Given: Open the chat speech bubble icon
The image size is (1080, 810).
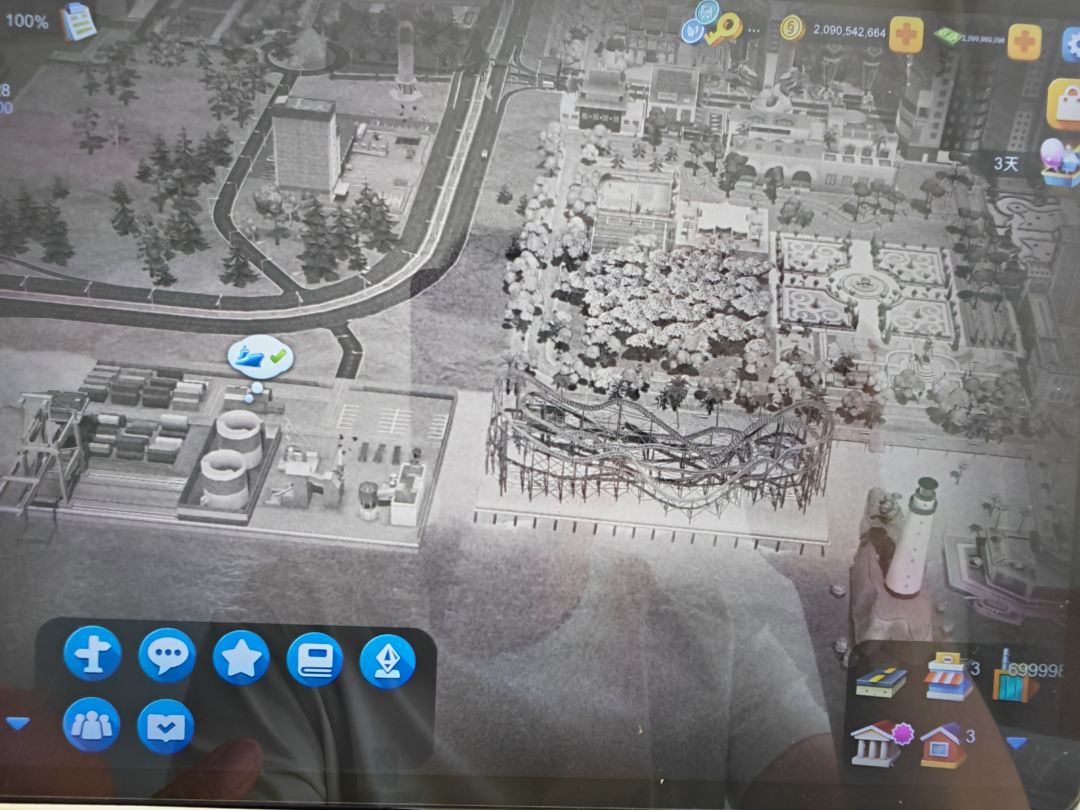Looking at the screenshot, I should coord(167,655).
